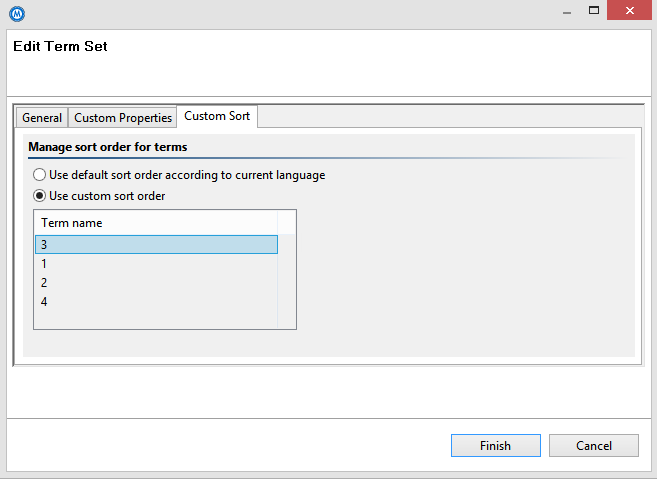Image resolution: width=657 pixels, height=479 pixels.
Task: Enable default sort order by current language
Action: click(39, 175)
